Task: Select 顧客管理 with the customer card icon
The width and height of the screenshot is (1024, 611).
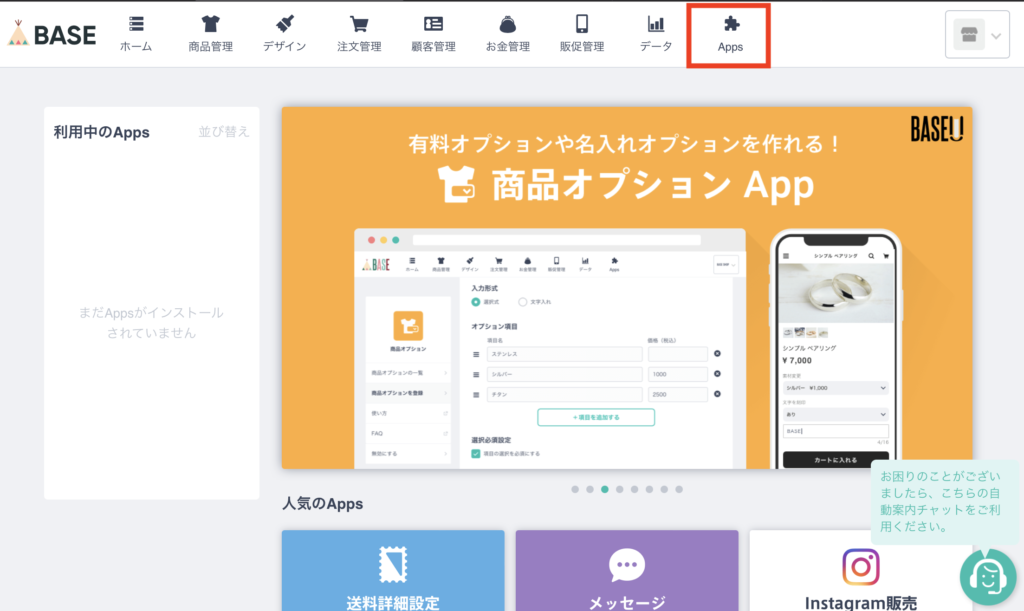Action: tap(433, 34)
